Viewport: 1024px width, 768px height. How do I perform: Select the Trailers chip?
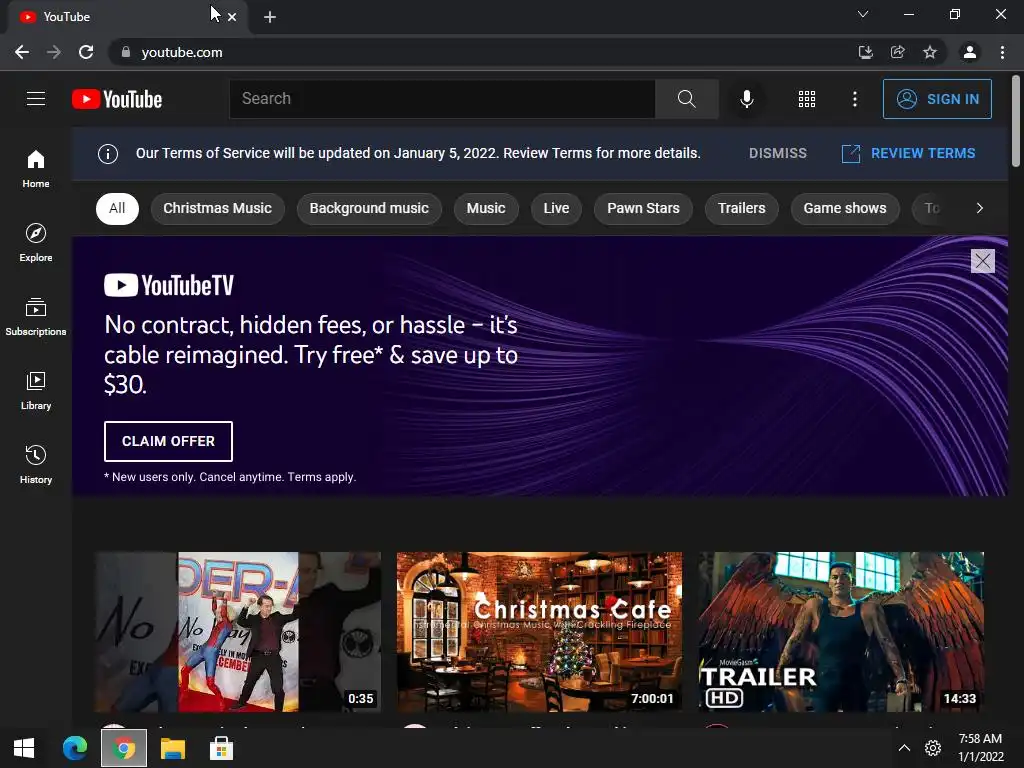click(741, 208)
